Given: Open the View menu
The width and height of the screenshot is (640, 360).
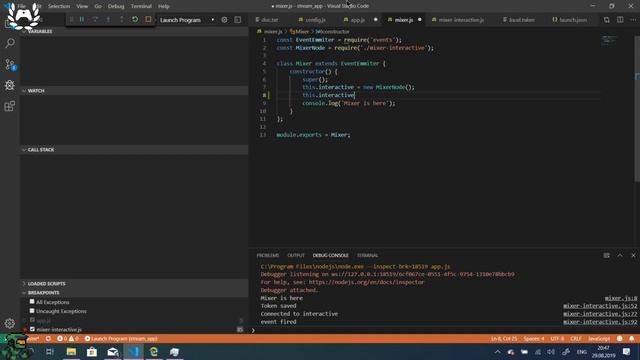Looking at the screenshot, I should coord(82,6).
